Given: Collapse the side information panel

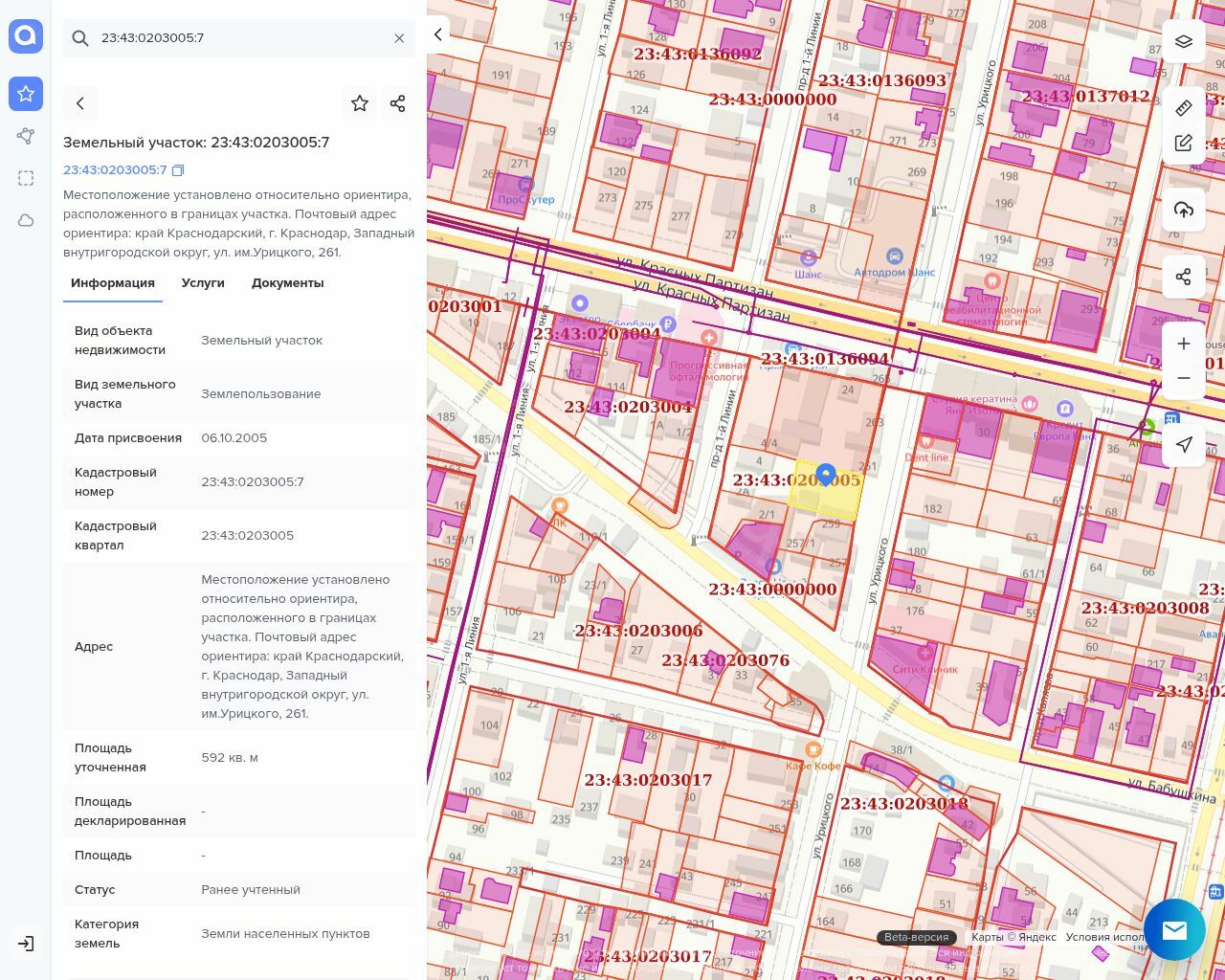Looking at the screenshot, I should click(438, 34).
